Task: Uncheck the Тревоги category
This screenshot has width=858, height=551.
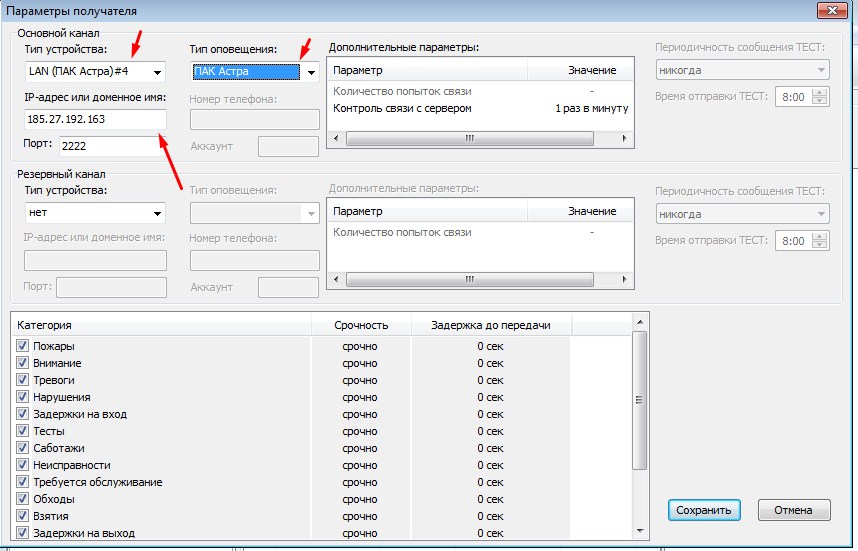Action: click(22, 380)
